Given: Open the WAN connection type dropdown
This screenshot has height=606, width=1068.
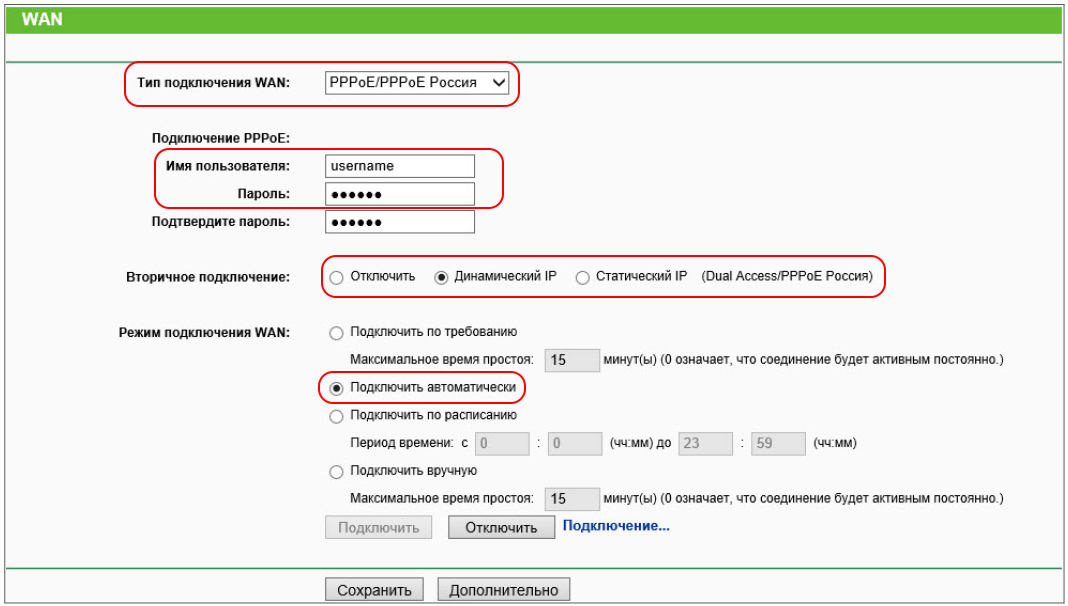Looking at the screenshot, I should [417, 83].
